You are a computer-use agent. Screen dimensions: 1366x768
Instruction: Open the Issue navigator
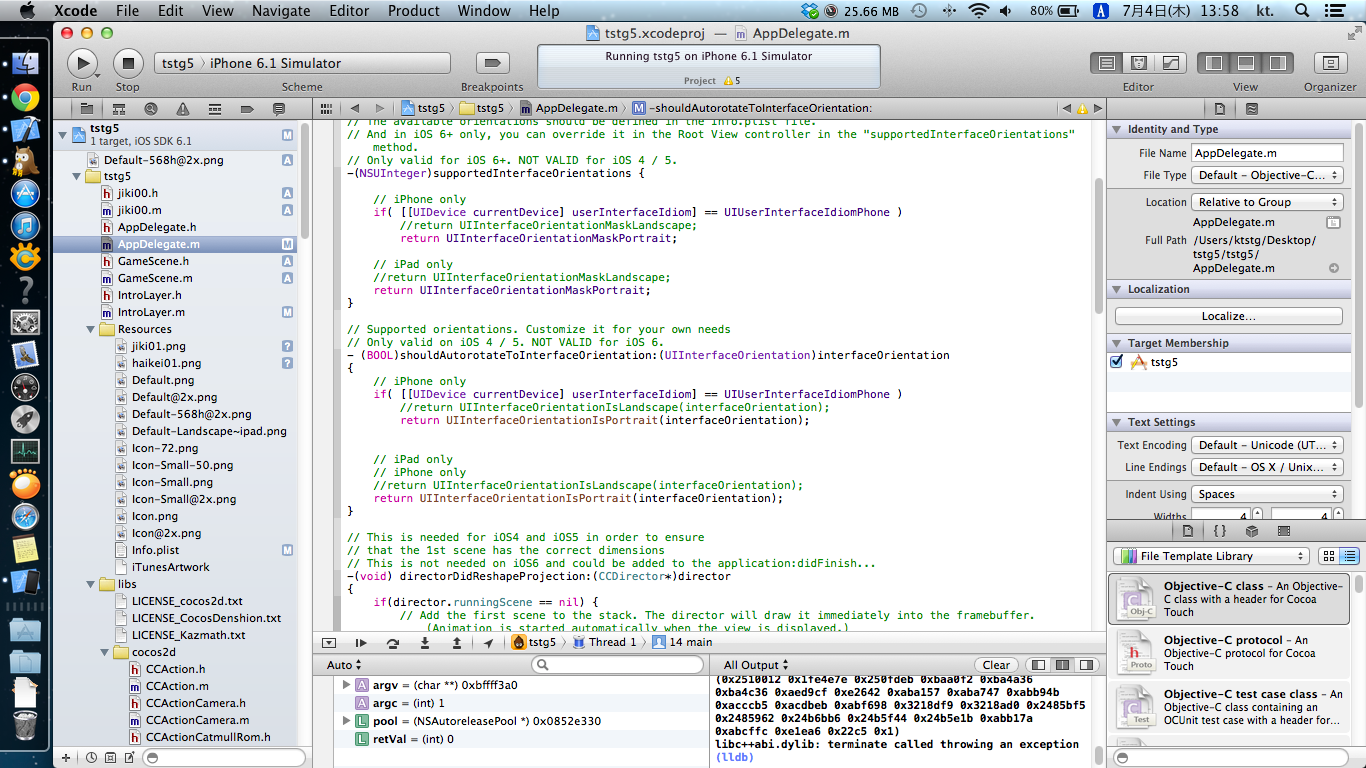point(182,108)
